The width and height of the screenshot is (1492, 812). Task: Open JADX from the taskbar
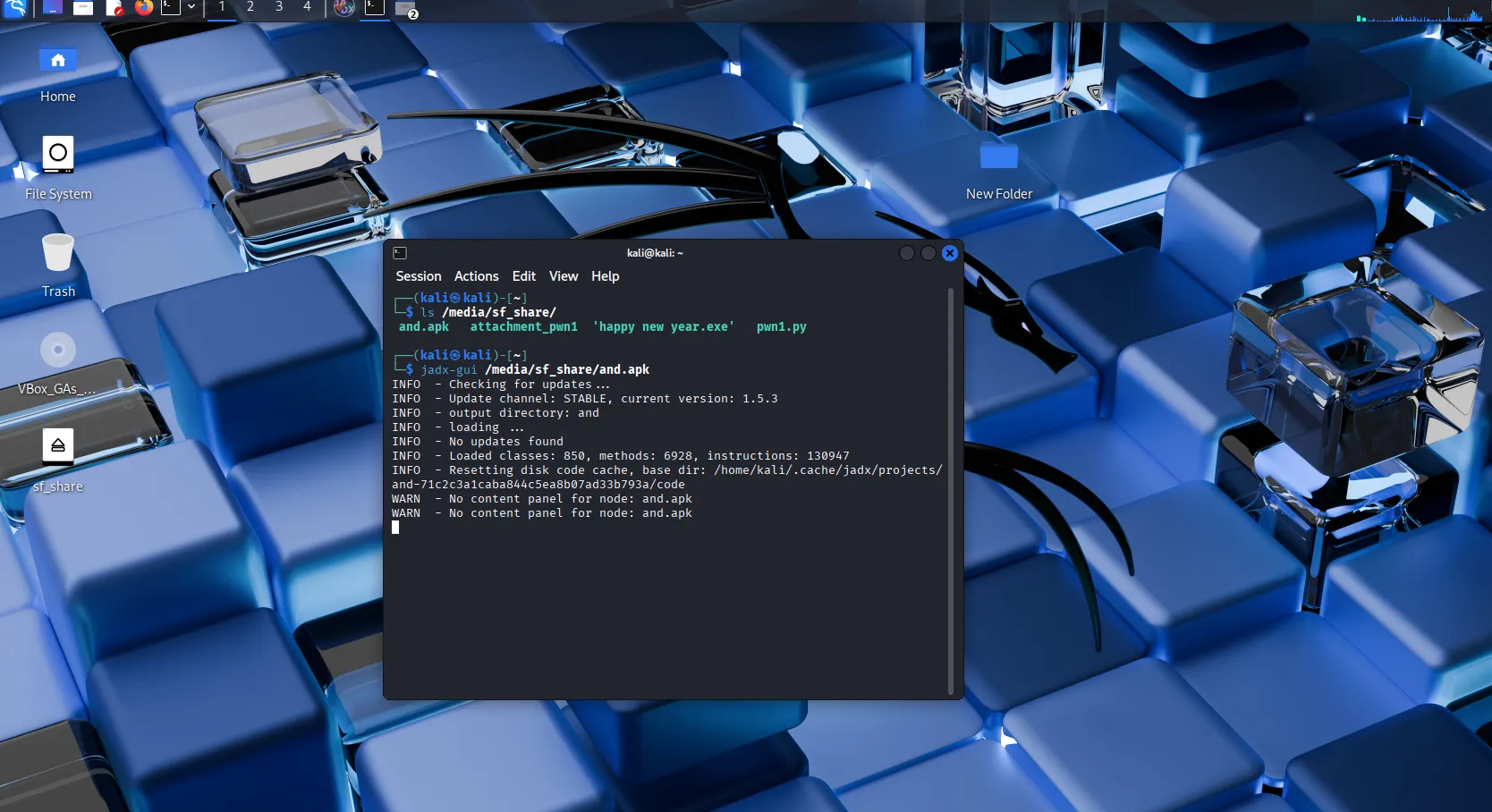tap(344, 9)
